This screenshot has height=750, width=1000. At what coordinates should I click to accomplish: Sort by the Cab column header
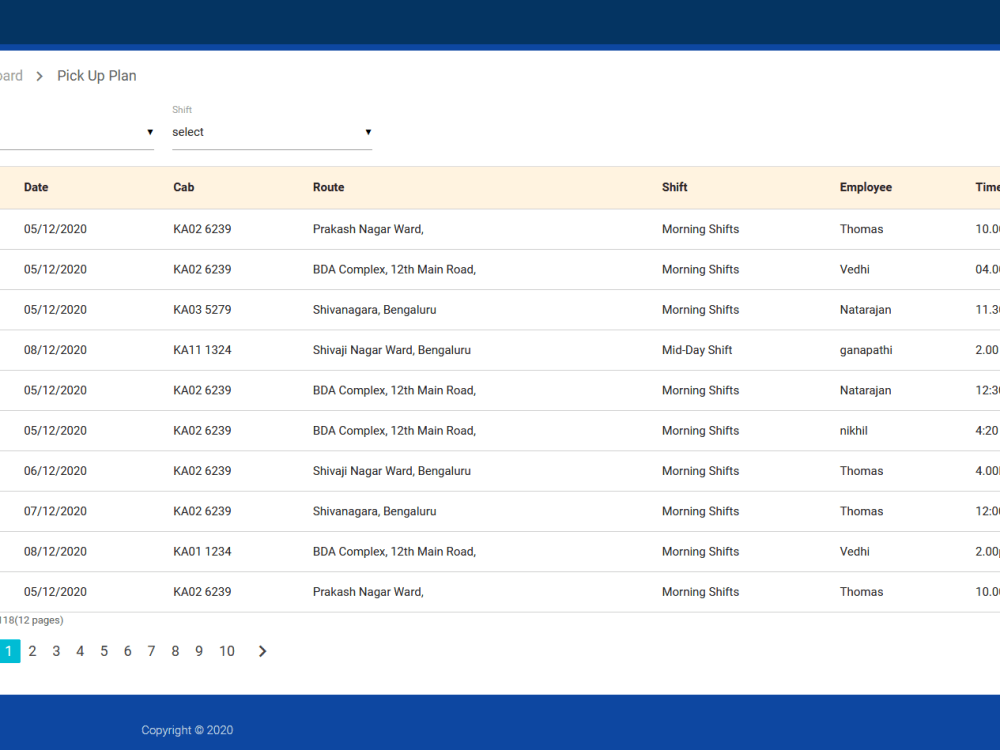tap(184, 188)
